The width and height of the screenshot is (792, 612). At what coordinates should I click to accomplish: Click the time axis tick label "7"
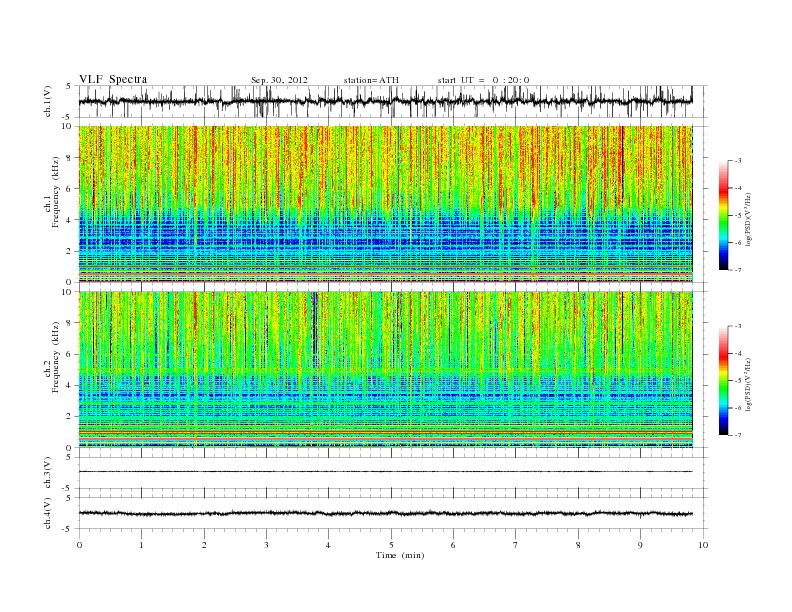(x=516, y=545)
